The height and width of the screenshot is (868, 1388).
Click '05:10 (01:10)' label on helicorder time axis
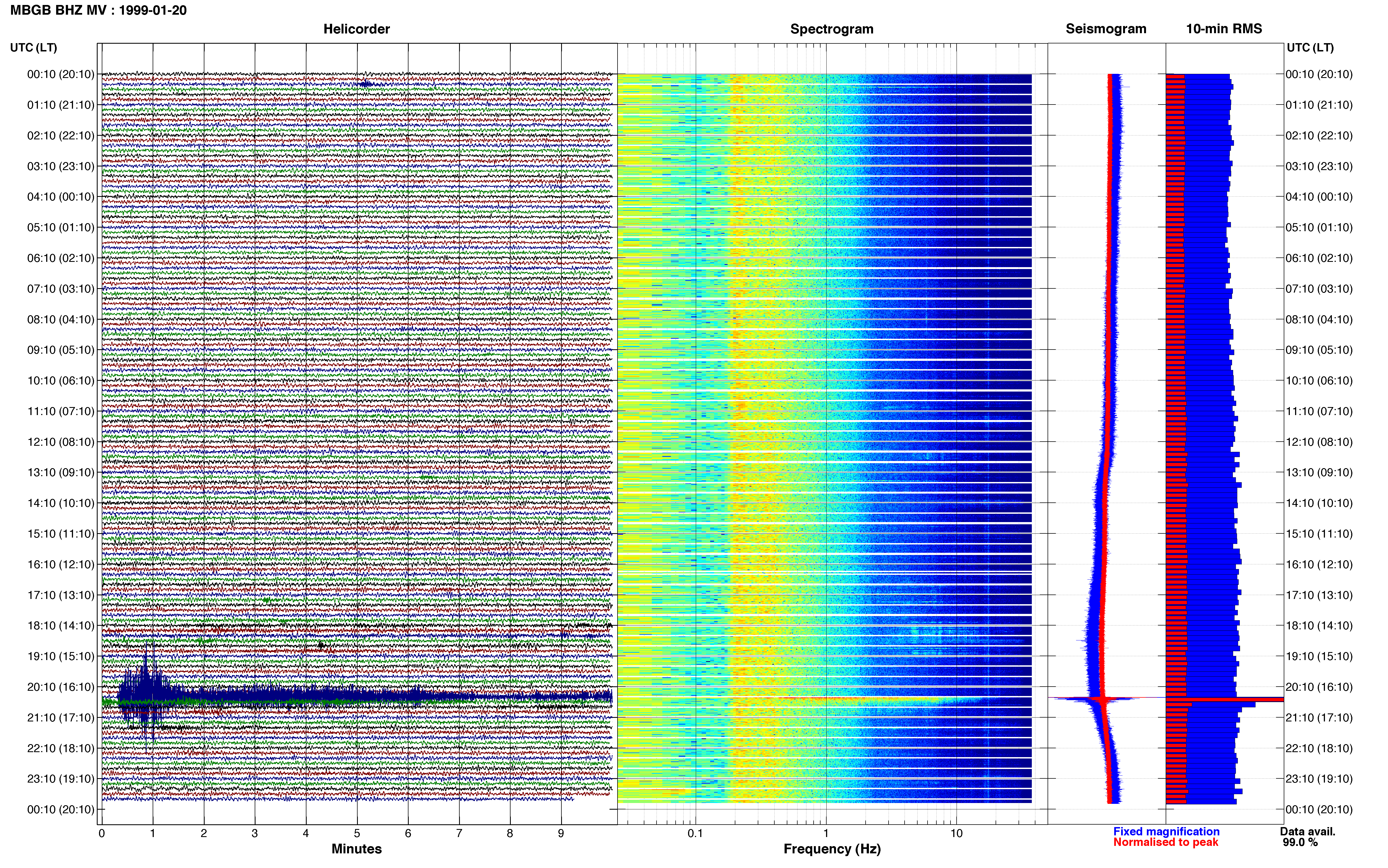[x=61, y=227]
